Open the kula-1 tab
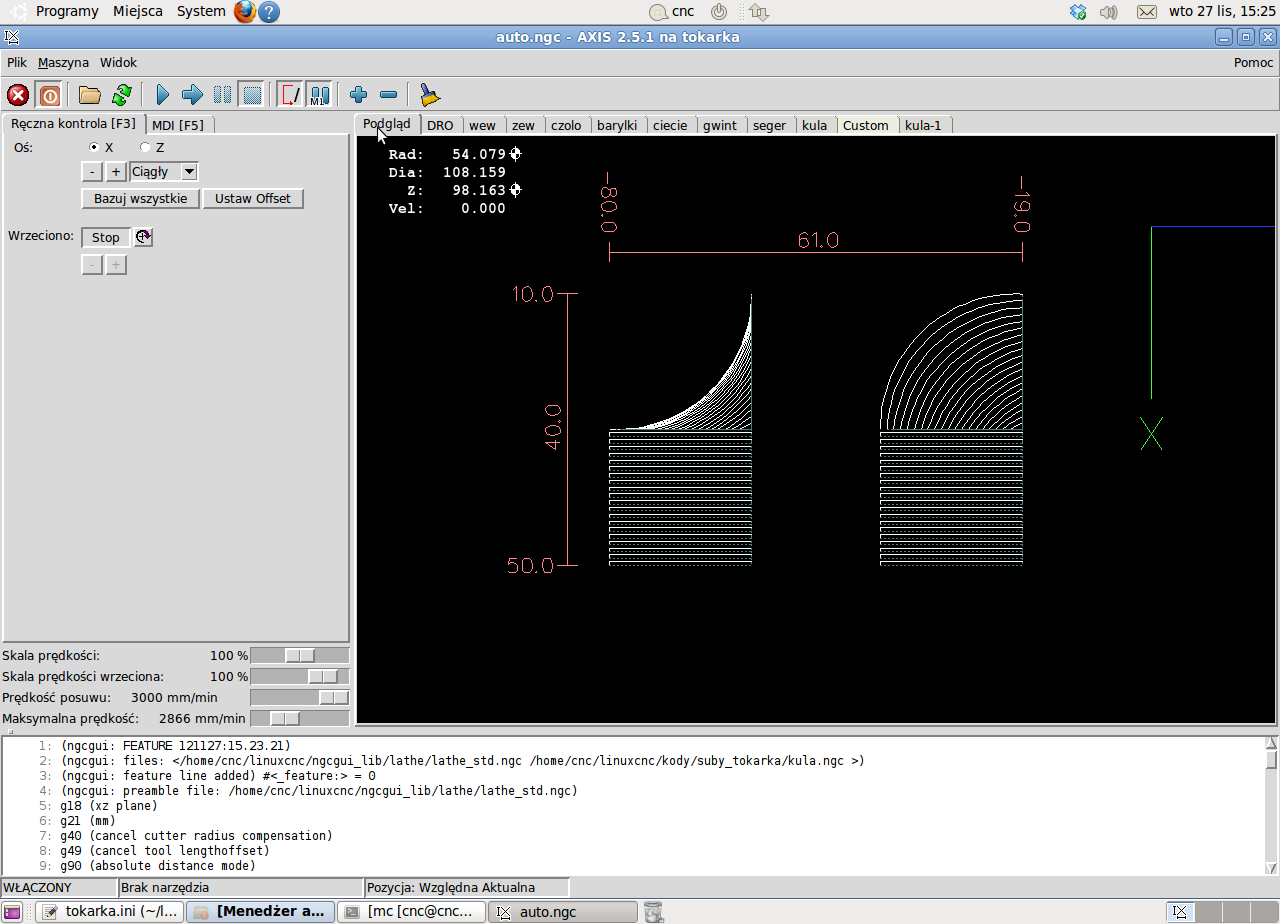 coord(923,125)
